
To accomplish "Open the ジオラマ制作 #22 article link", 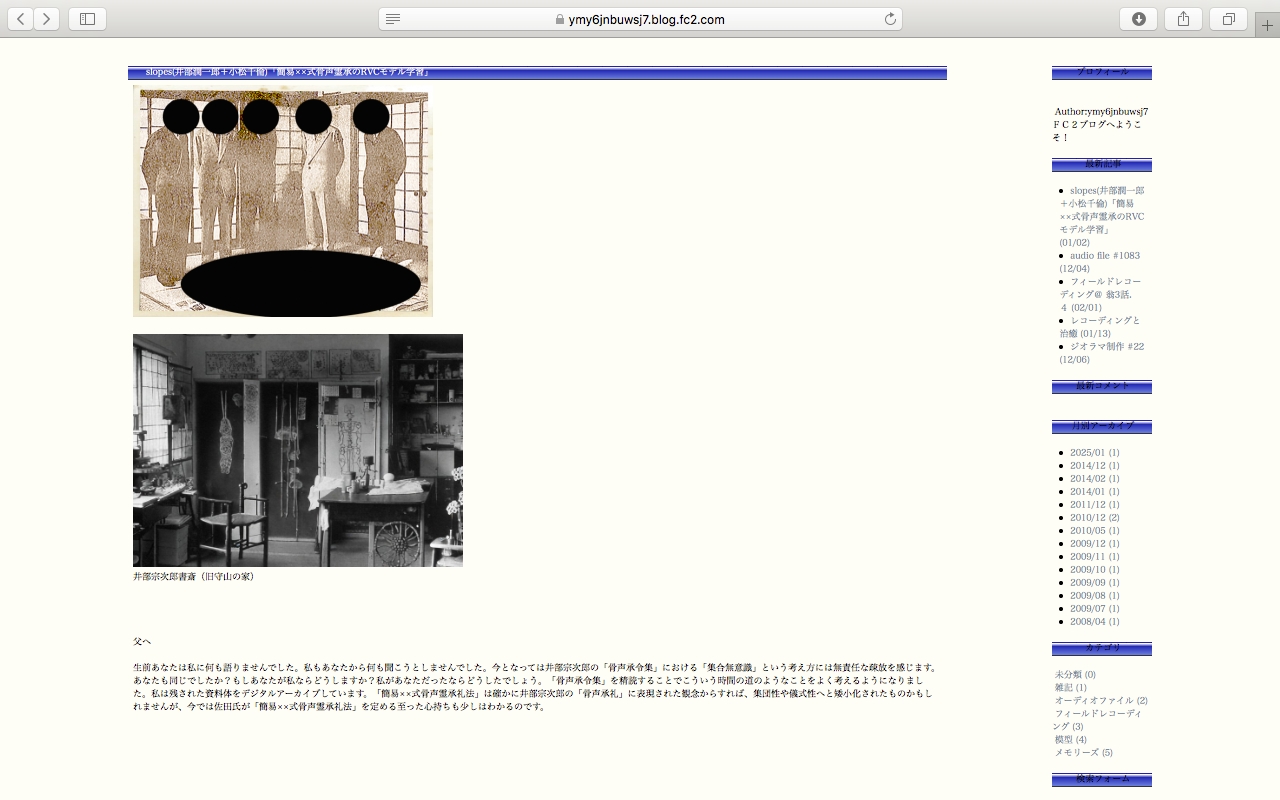I will point(1106,347).
